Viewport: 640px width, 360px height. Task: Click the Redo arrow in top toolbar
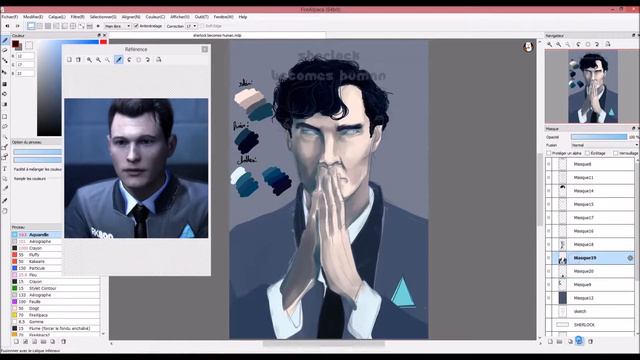click(17, 26)
